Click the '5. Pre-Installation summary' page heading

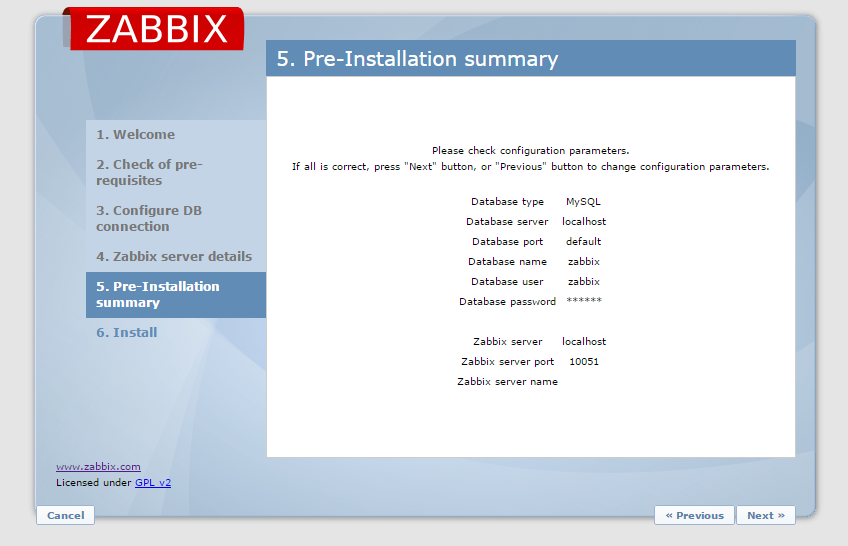417,58
